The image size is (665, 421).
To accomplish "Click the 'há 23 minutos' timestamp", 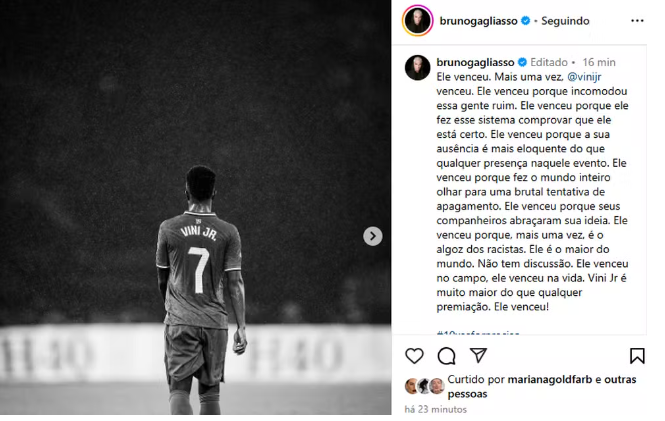I will tap(436, 409).
